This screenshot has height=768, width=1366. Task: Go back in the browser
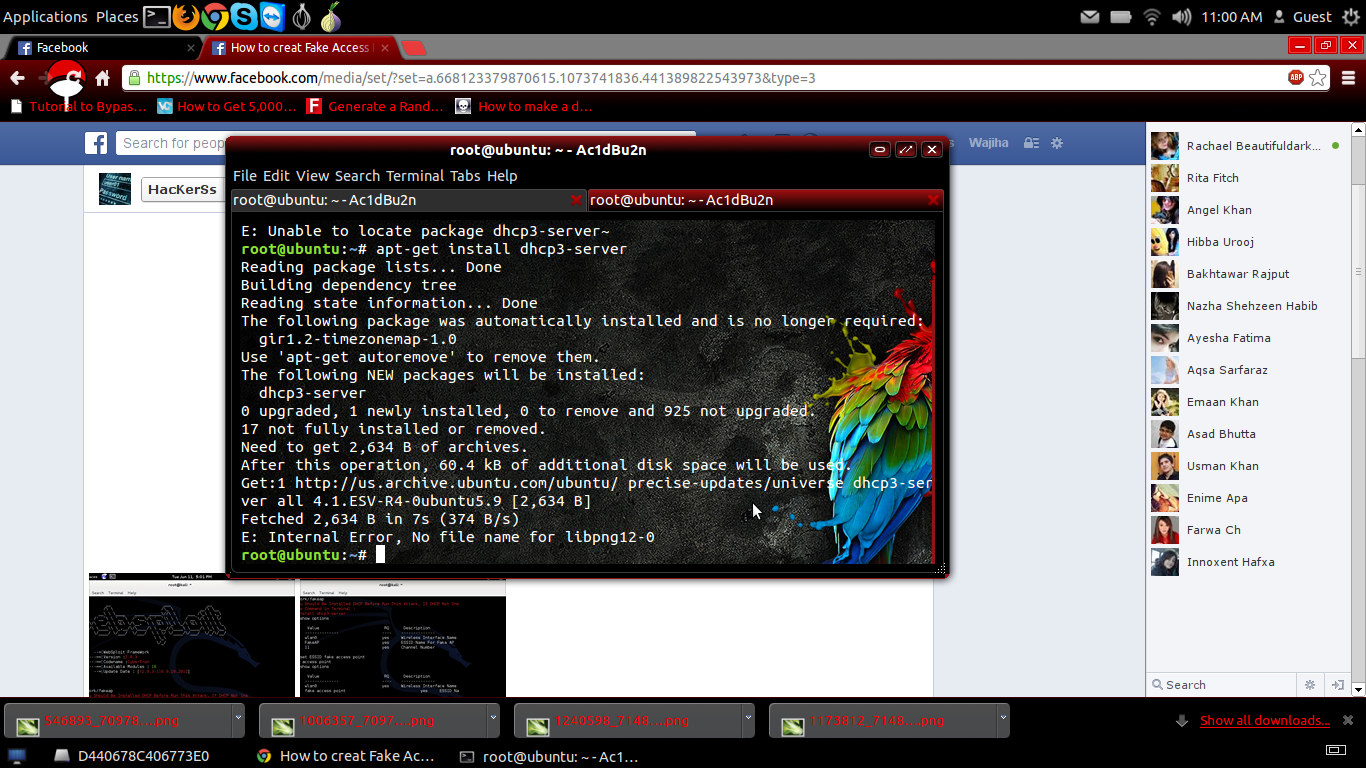pyautogui.click(x=17, y=78)
